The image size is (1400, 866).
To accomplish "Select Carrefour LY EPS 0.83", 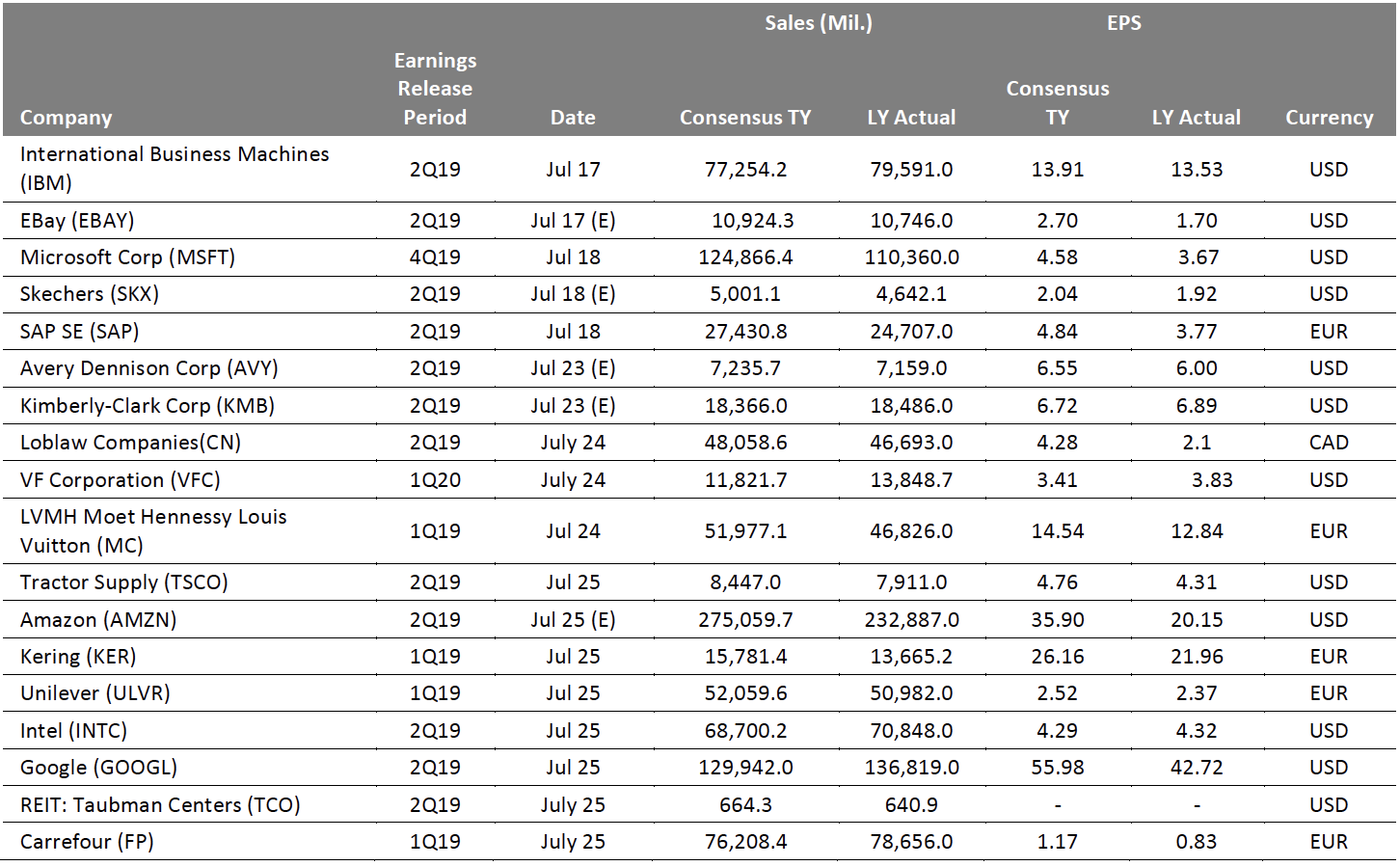I will pos(1197,842).
